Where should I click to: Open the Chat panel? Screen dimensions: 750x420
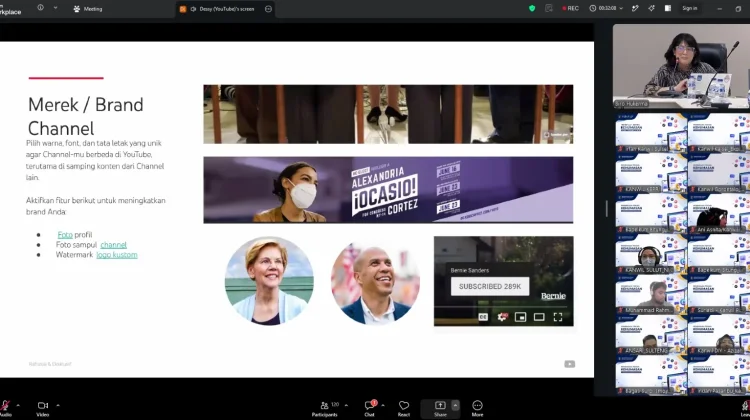[370, 408]
